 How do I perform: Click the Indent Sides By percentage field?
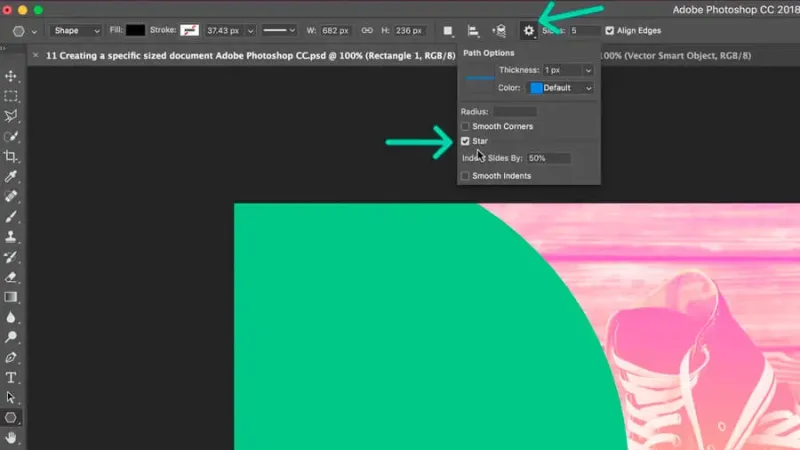548,158
